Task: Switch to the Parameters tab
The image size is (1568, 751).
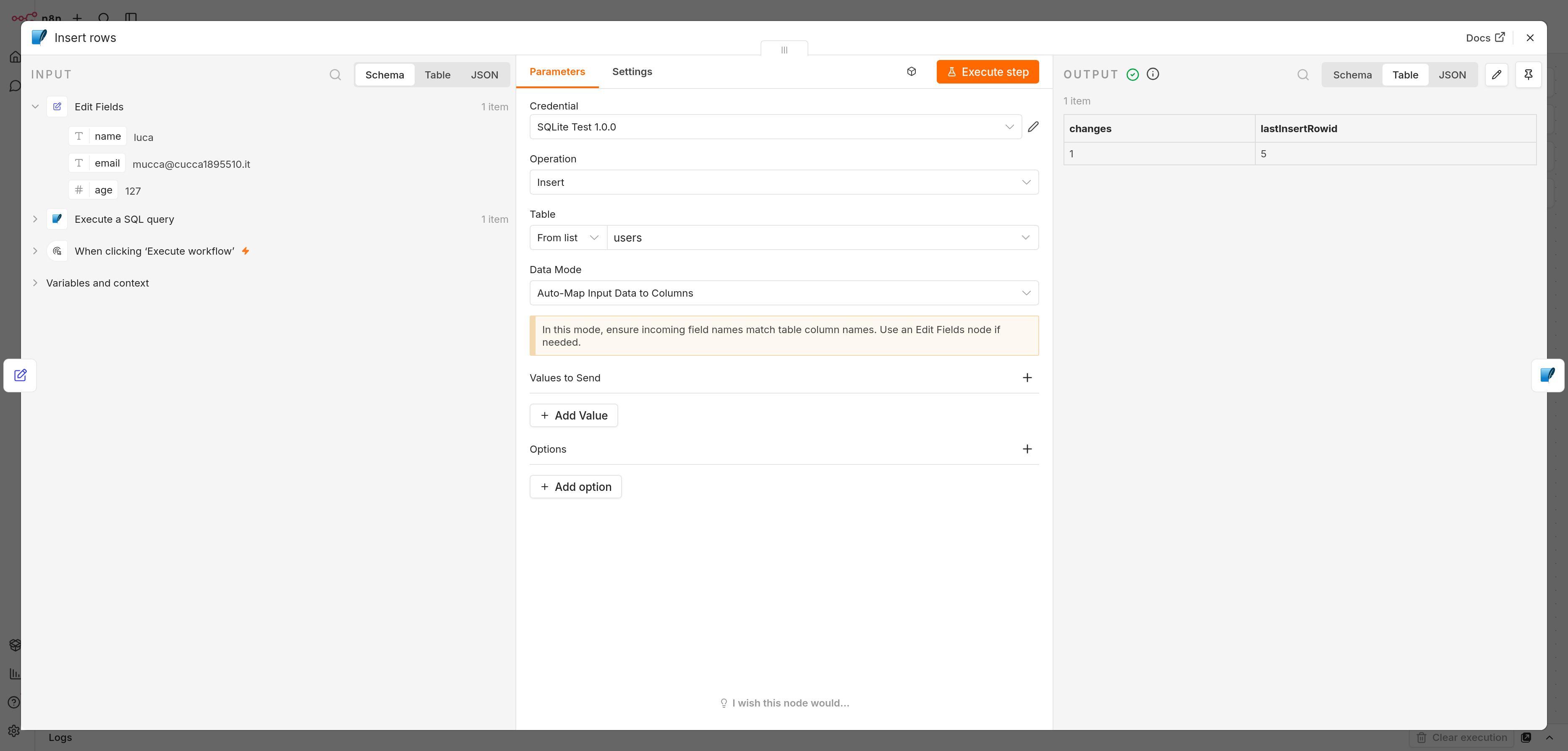Action: (557, 72)
